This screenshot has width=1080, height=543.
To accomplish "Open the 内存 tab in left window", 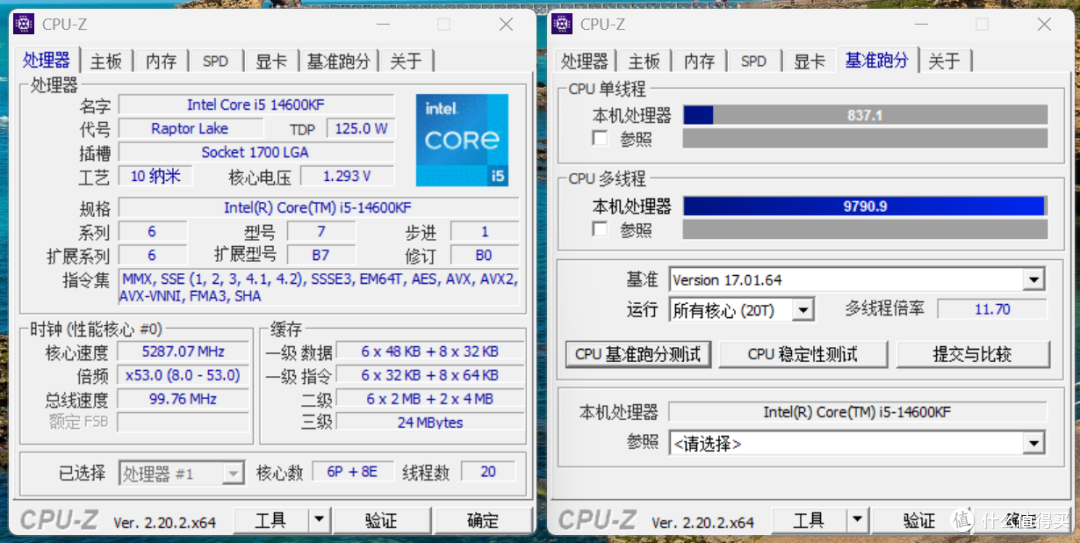I will pos(161,61).
